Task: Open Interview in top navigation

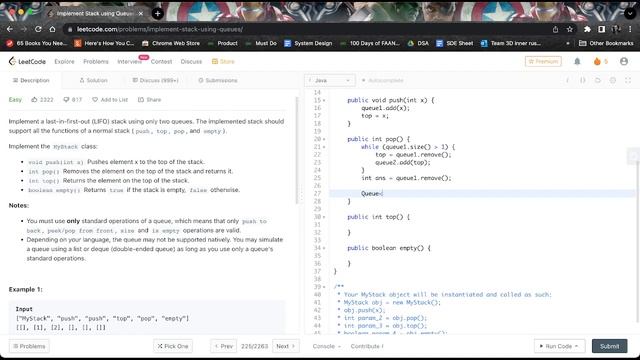Action: click(x=129, y=62)
